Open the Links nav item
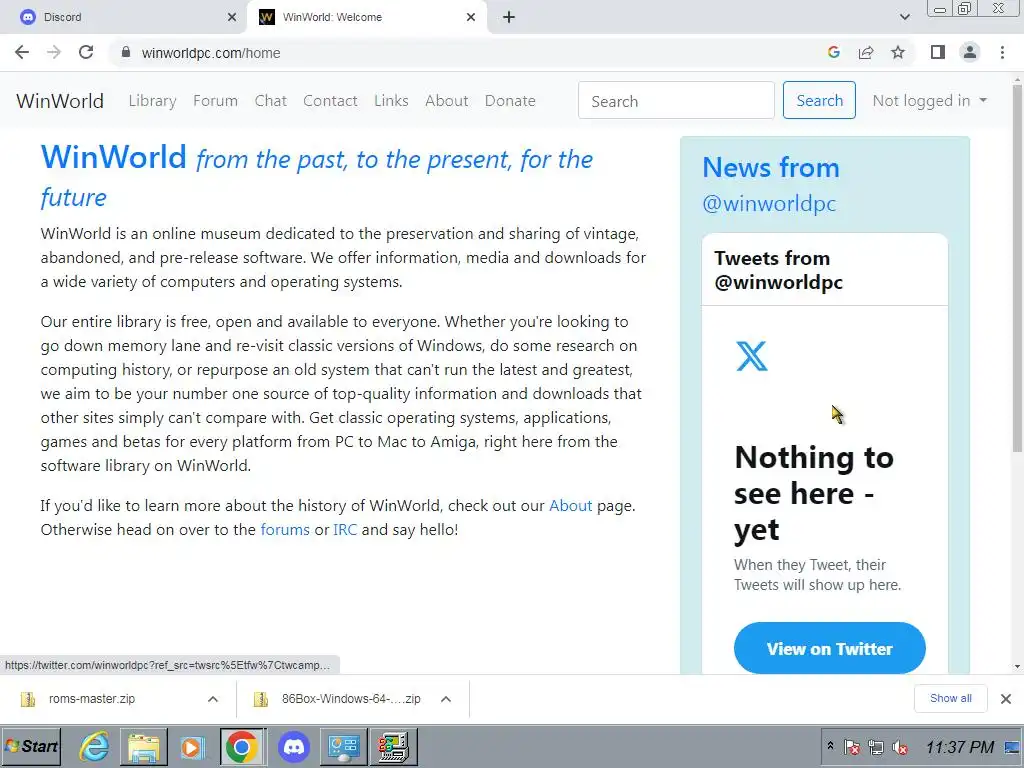The image size is (1024, 768). click(391, 101)
